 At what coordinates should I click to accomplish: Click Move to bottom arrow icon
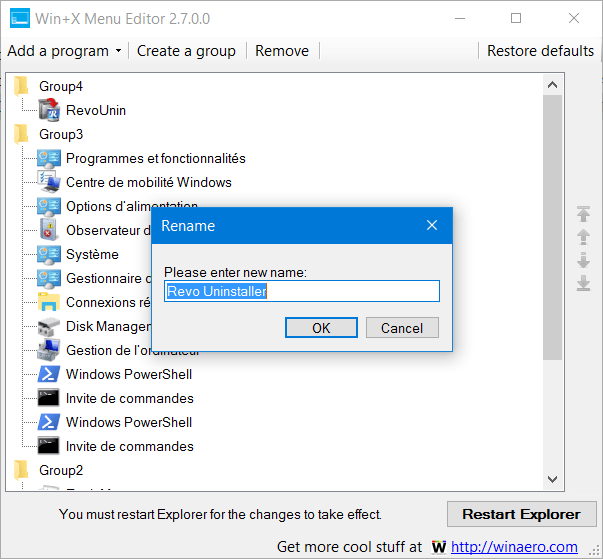pyautogui.click(x=583, y=283)
